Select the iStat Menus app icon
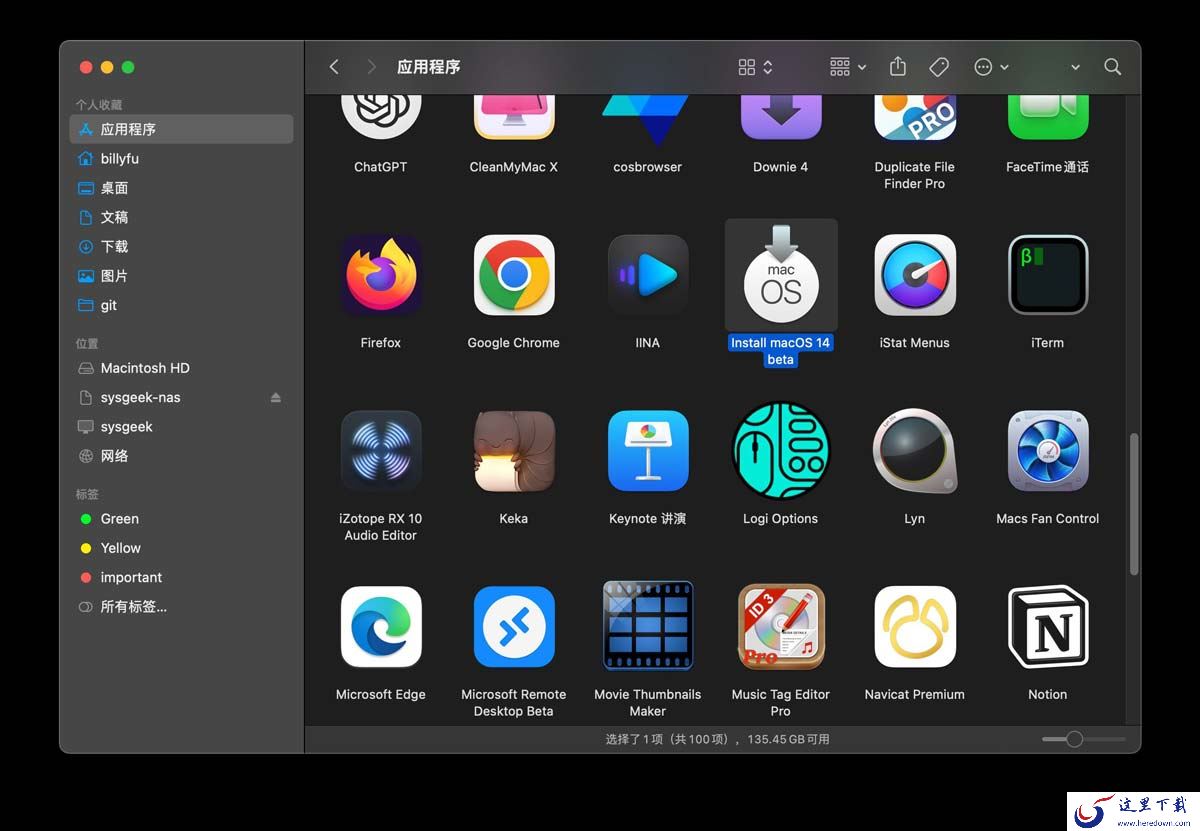This screenshot has height=831, width=1200. tap(915, 275)
